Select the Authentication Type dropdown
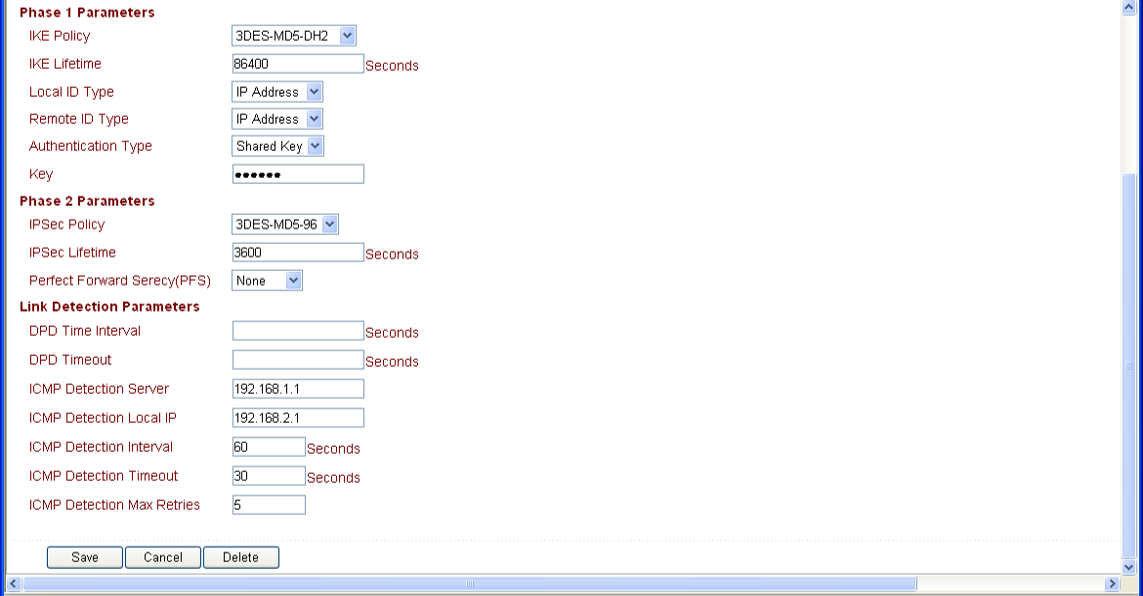 (x=279, y=146)
